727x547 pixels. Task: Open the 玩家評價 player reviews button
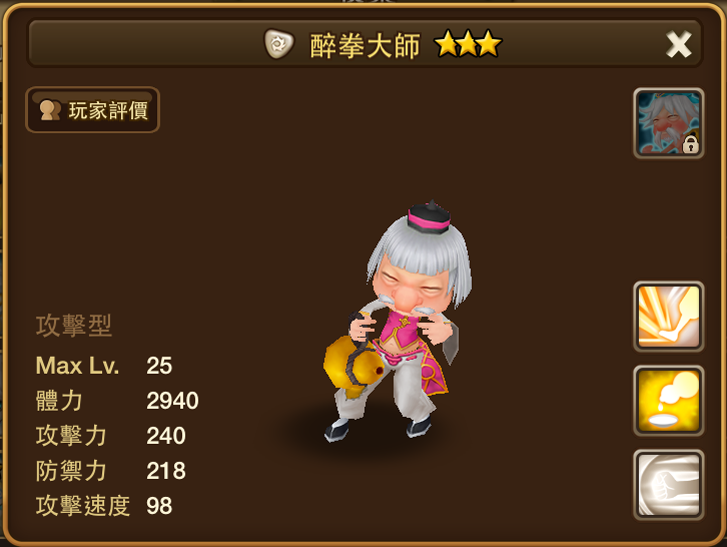(92, 110)
